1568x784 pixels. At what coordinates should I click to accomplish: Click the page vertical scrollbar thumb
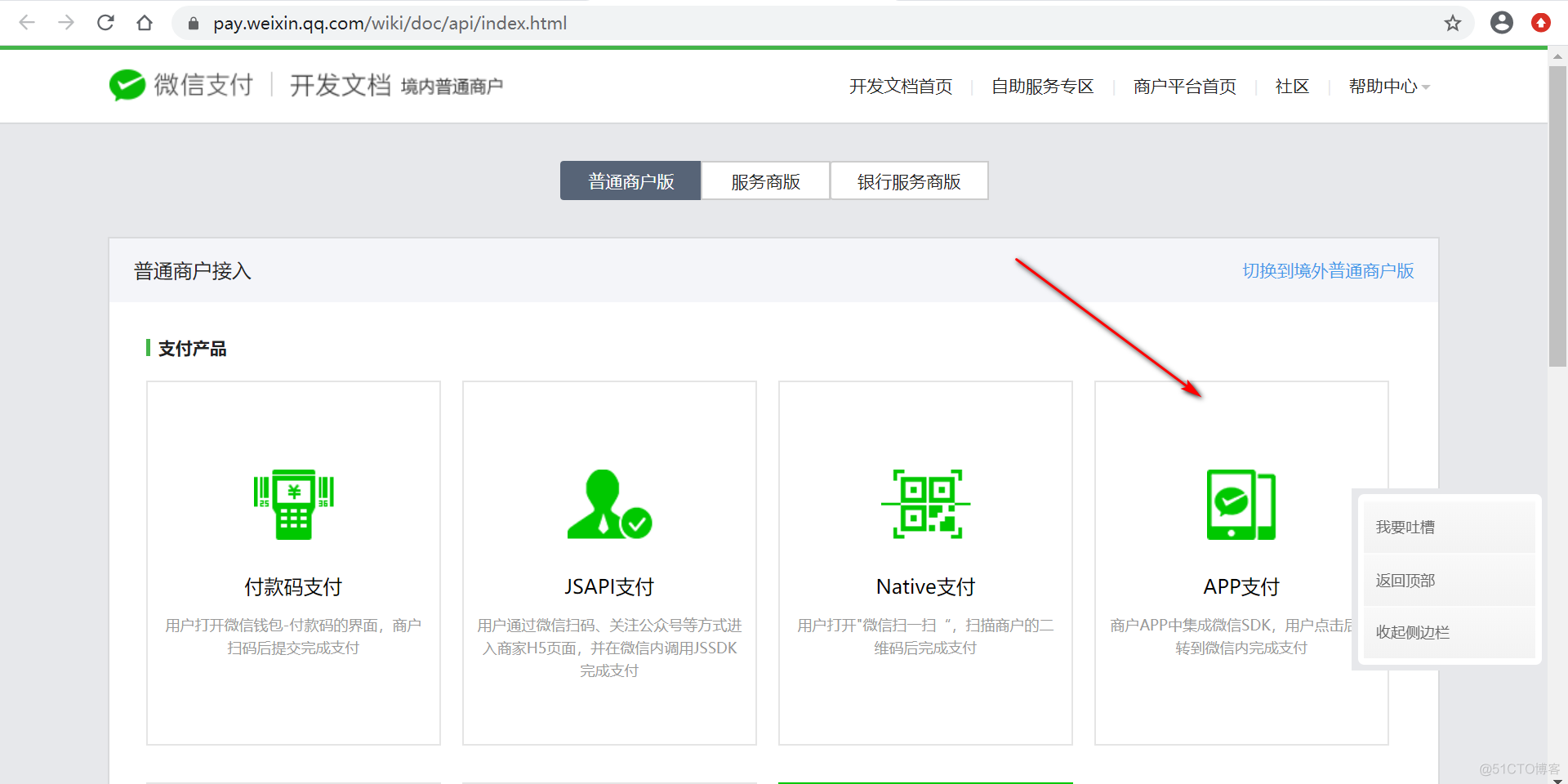1557,216
